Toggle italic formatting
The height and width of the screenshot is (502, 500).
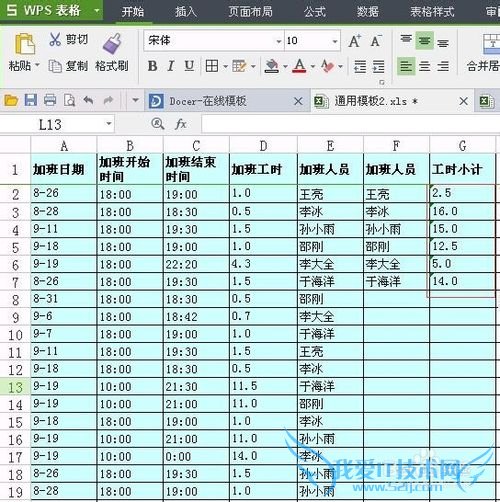coord(171,66)
